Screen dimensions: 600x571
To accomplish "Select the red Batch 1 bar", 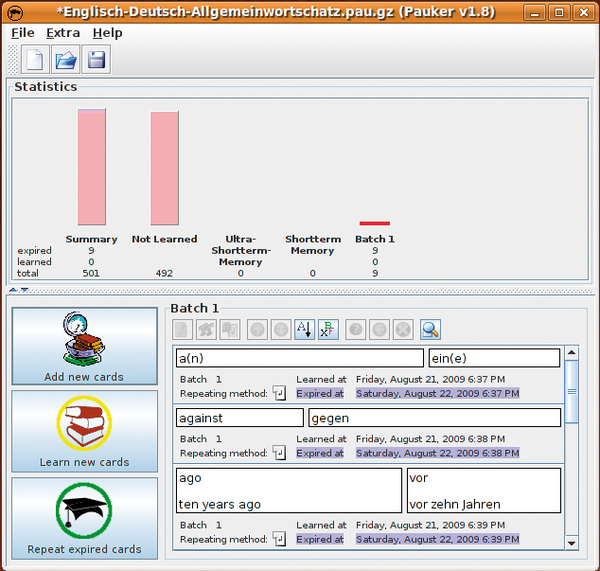I will click(374, 223).
